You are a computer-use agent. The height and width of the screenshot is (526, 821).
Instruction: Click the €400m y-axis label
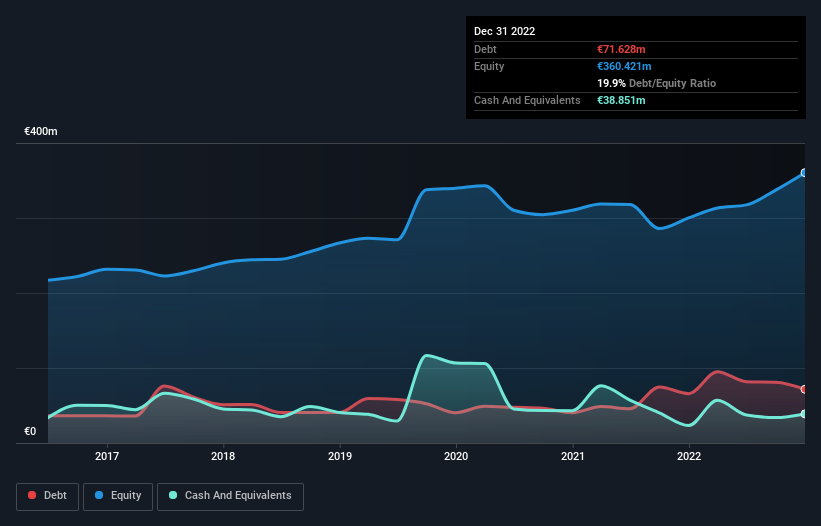point(41,131)
